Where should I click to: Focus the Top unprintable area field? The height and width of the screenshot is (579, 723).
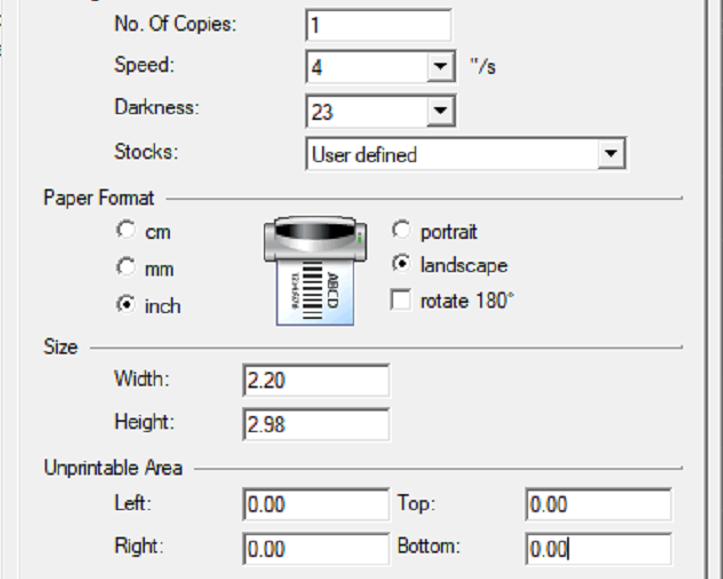tap(598, 505)
